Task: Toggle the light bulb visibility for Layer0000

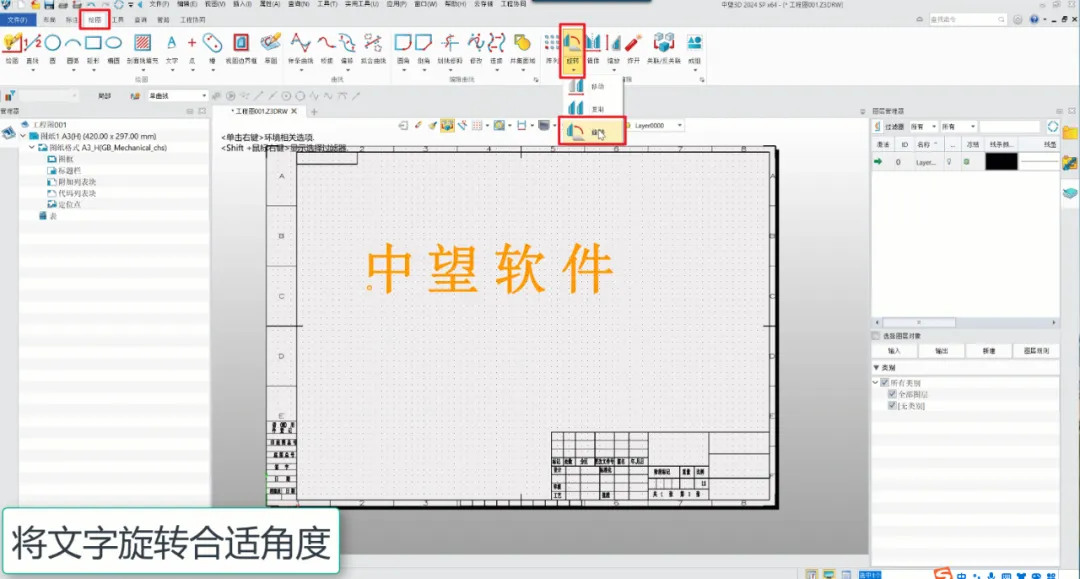Action: point(950,161)
